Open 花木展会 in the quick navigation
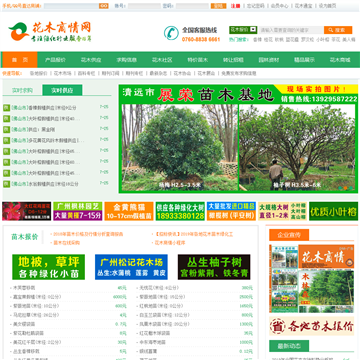 tap(206, 73)
